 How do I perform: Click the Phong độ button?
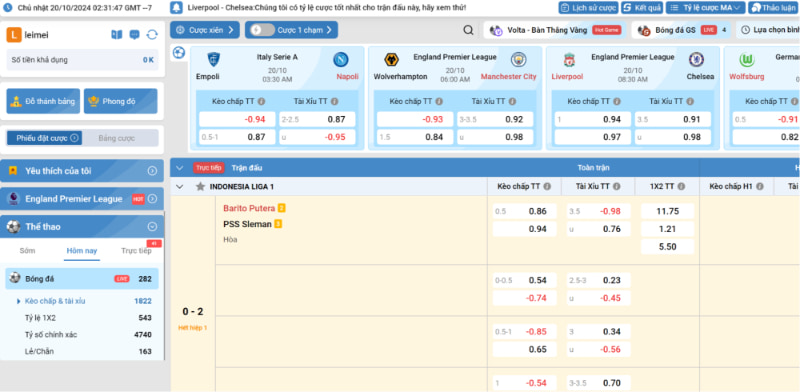[120, 101]
